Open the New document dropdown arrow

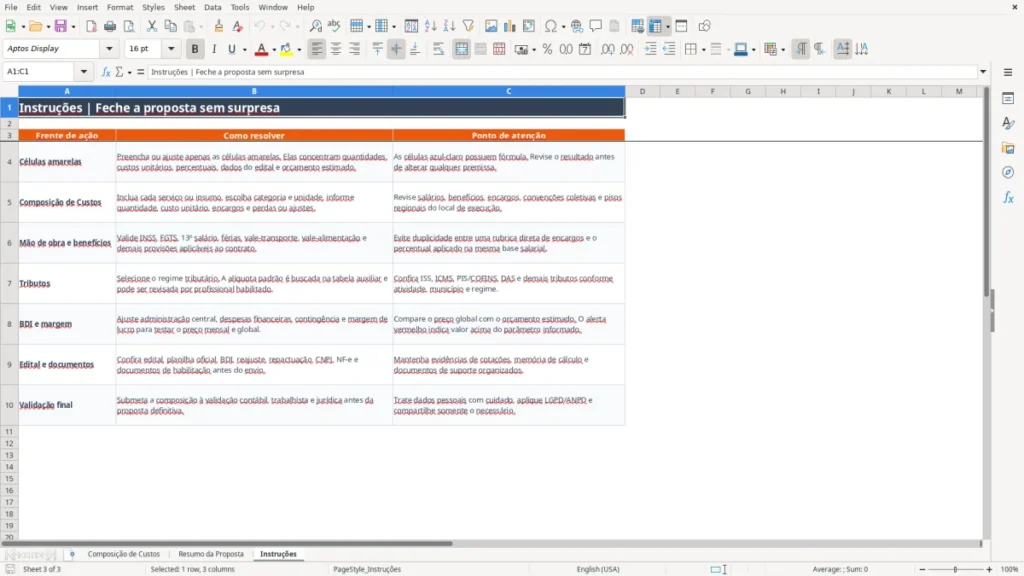point(23,27)
